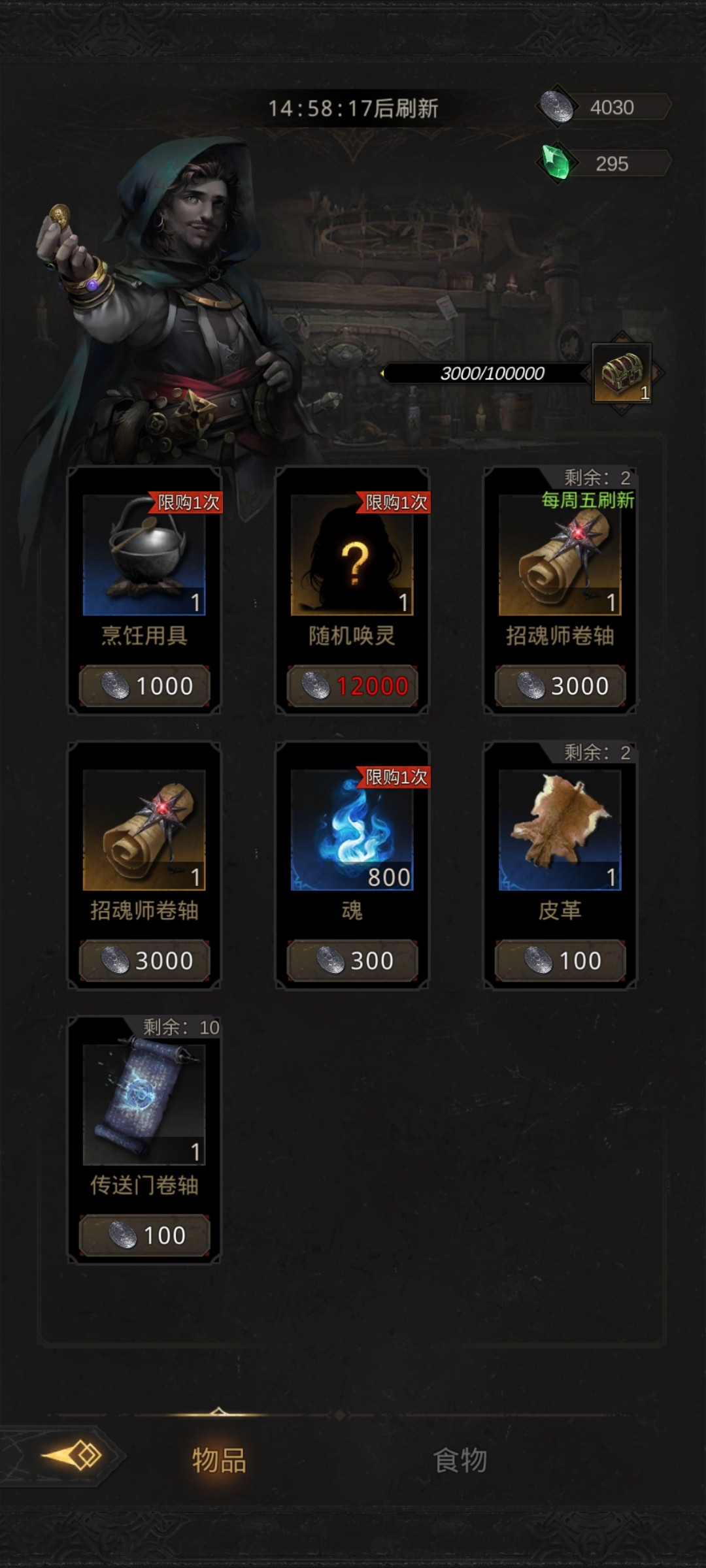Buy 传送门卷轴 for 100 coins
The height and width of the screenshot is (1568, 706).
tap(144, 1235)
